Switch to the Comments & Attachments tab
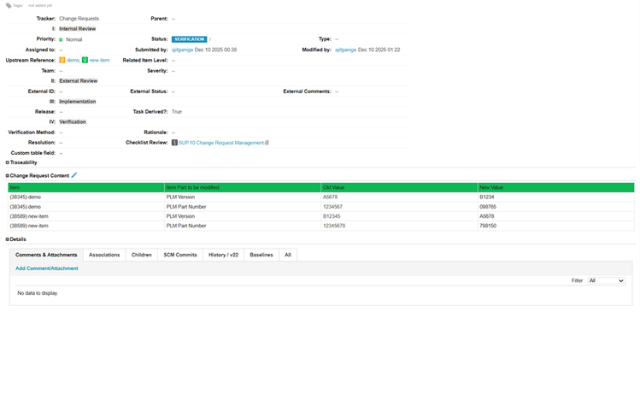The width and height of the screenshot is (640, 400). click(46, 255)
